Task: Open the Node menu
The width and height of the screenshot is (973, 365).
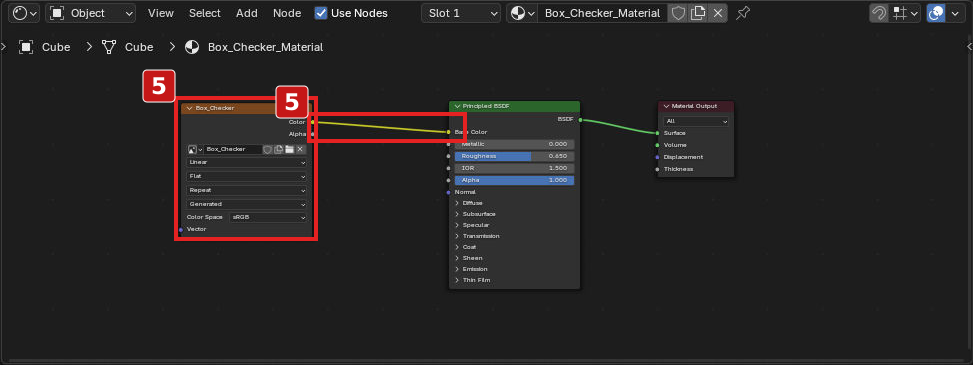Action: point(287,13)
